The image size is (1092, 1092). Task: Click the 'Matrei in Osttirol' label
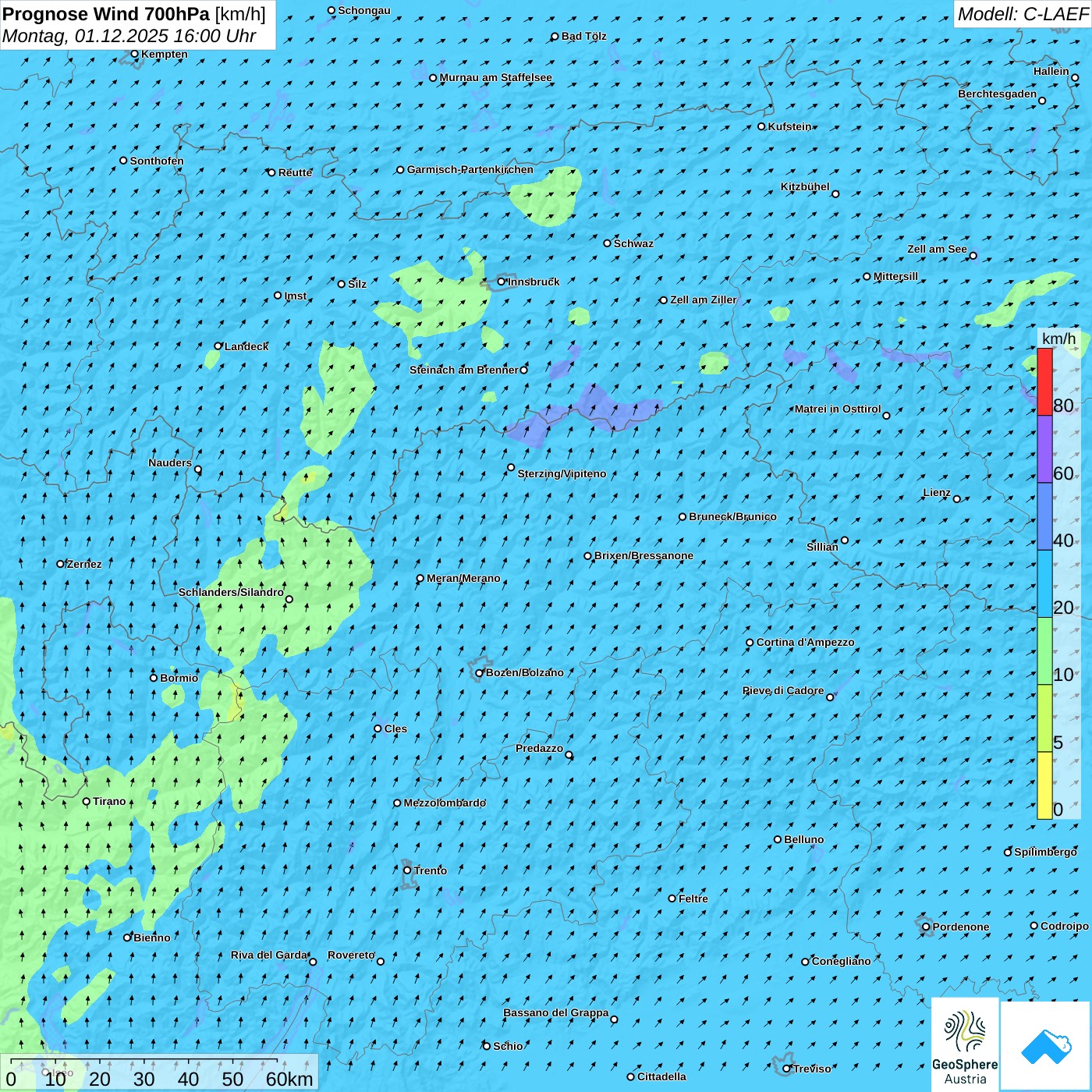[x=838, y=409]
